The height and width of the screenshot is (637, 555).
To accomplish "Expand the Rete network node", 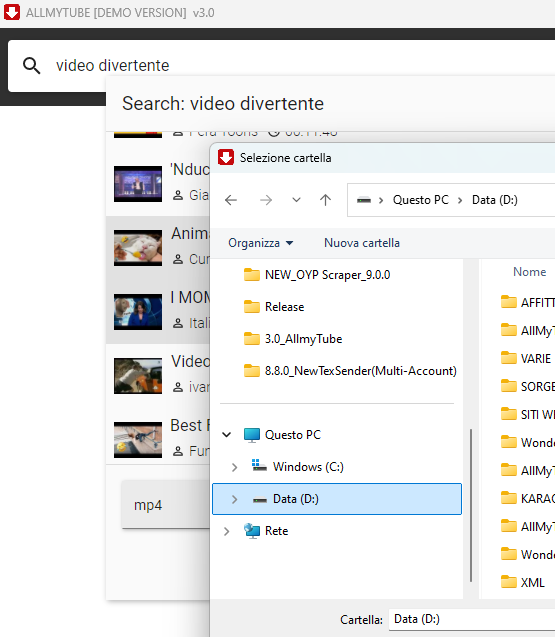I will click(x=227, y=531).
